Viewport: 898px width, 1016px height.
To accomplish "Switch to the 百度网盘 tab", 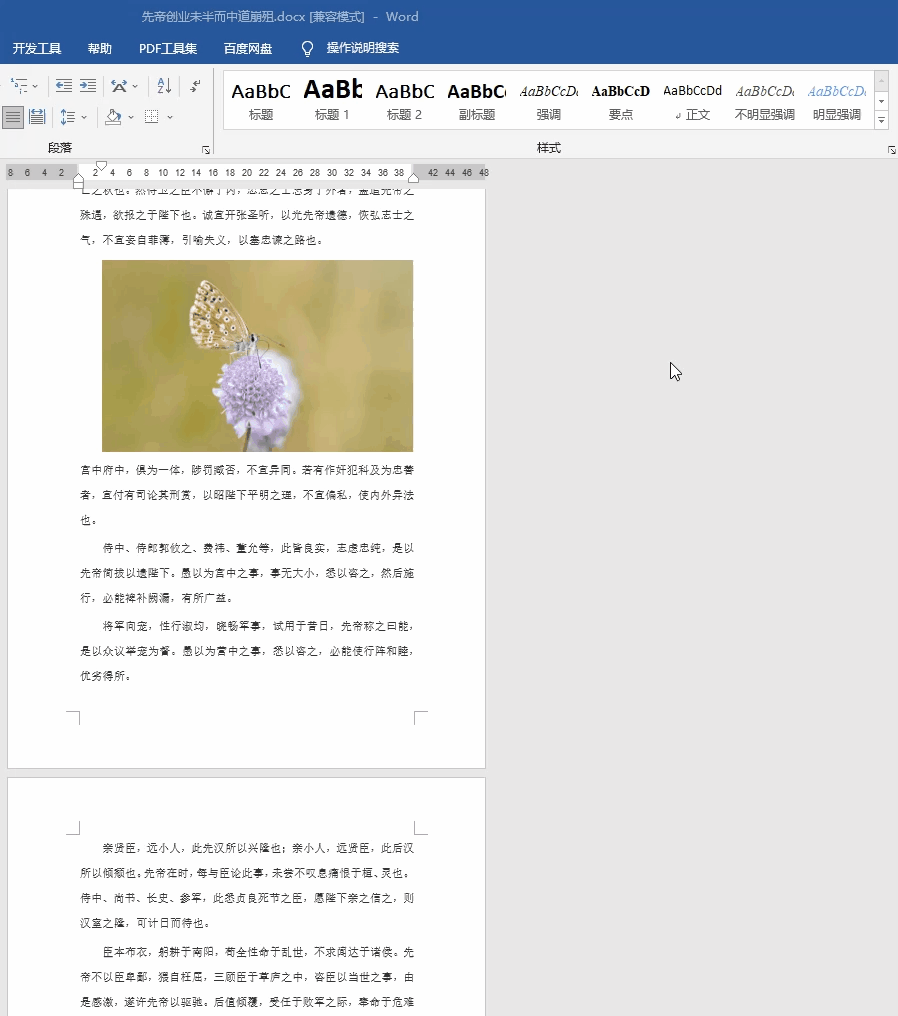I will click(248, 49).
